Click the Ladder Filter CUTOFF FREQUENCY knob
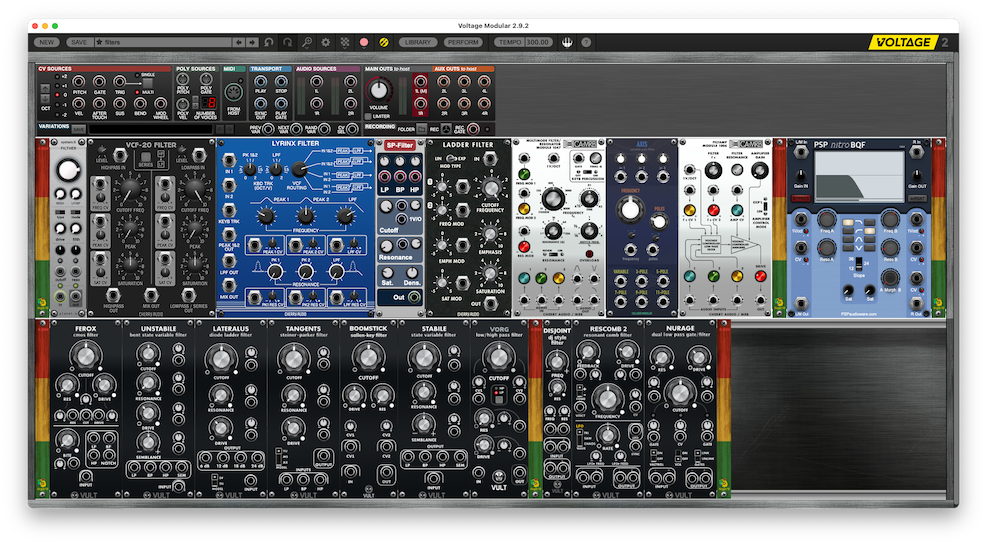This screenshot has width=987, height=545. [x=490, y=187]
